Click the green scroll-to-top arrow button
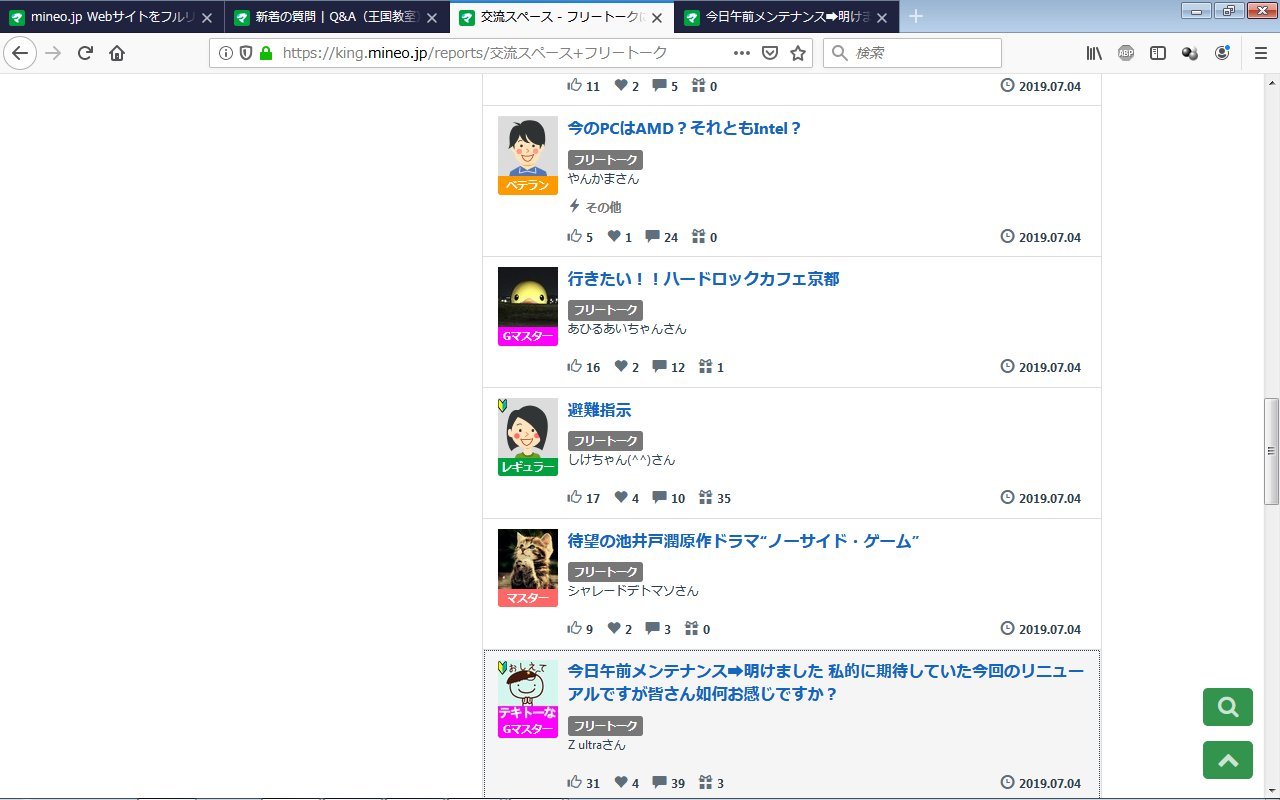Screen dimensions: 1280x800 click(x=1227, y=760)
